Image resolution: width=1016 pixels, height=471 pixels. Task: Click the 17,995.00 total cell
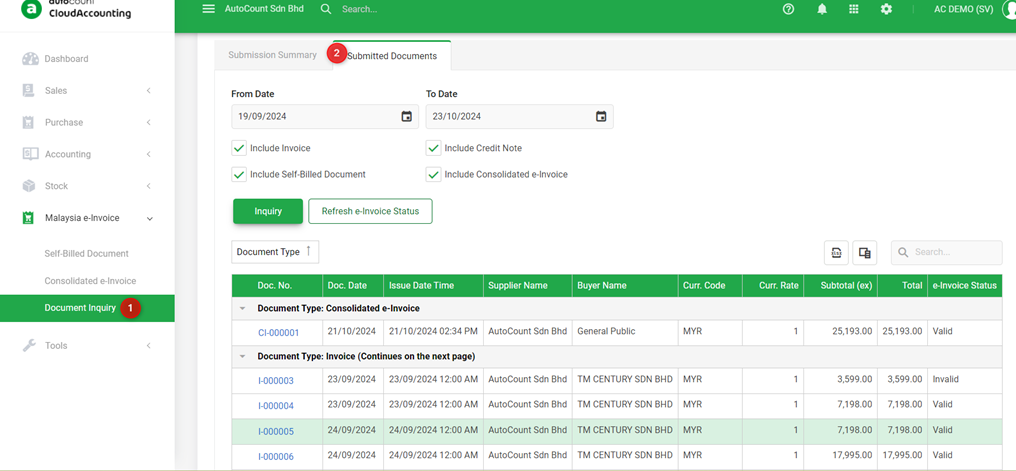pos(903,455)
